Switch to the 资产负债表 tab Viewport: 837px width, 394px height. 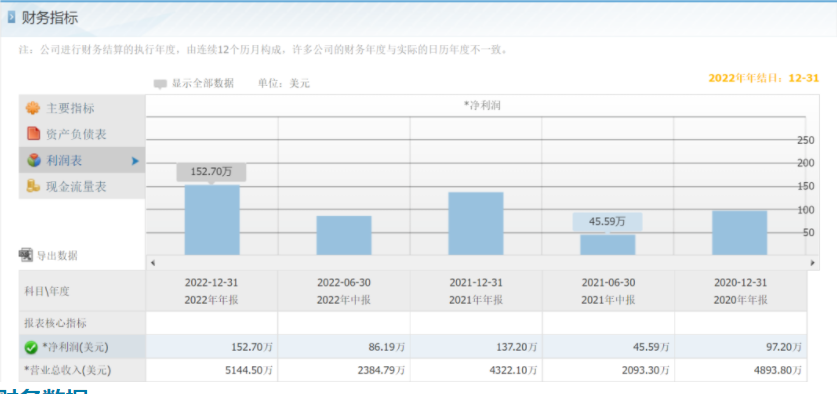(x=82, y=134)
